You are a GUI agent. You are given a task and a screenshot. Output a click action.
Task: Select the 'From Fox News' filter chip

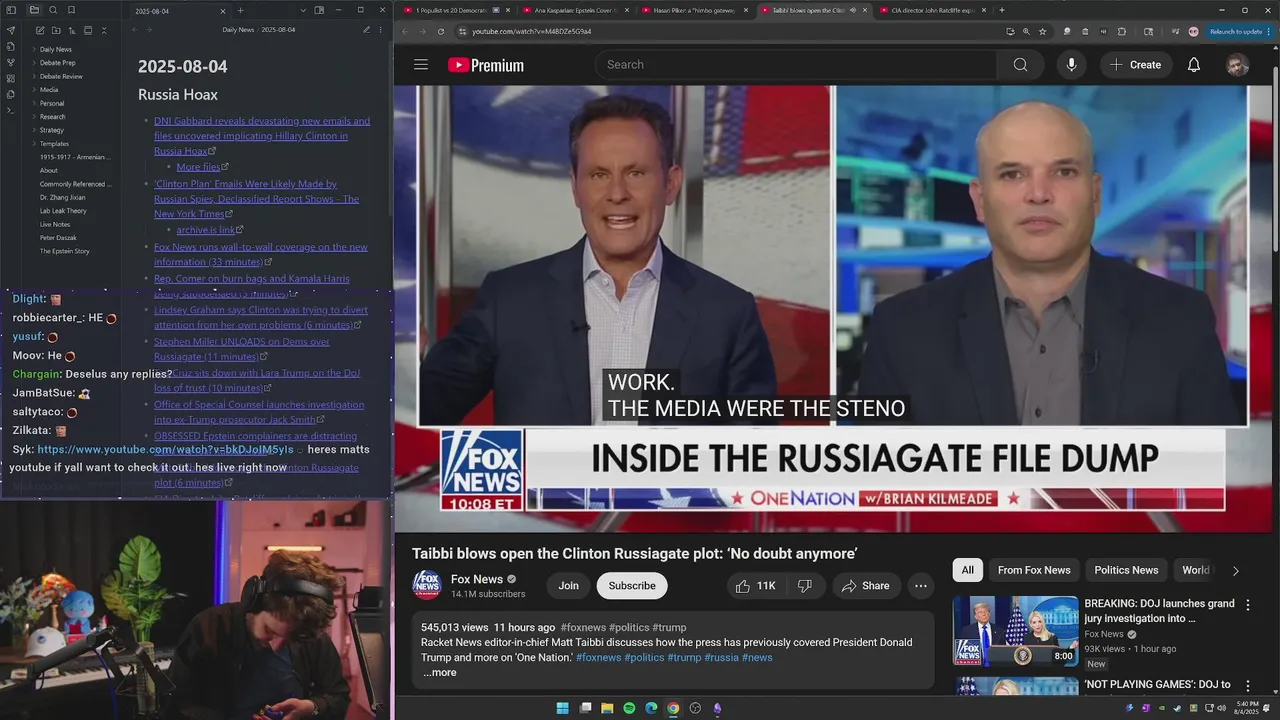tap(1034, 570)
